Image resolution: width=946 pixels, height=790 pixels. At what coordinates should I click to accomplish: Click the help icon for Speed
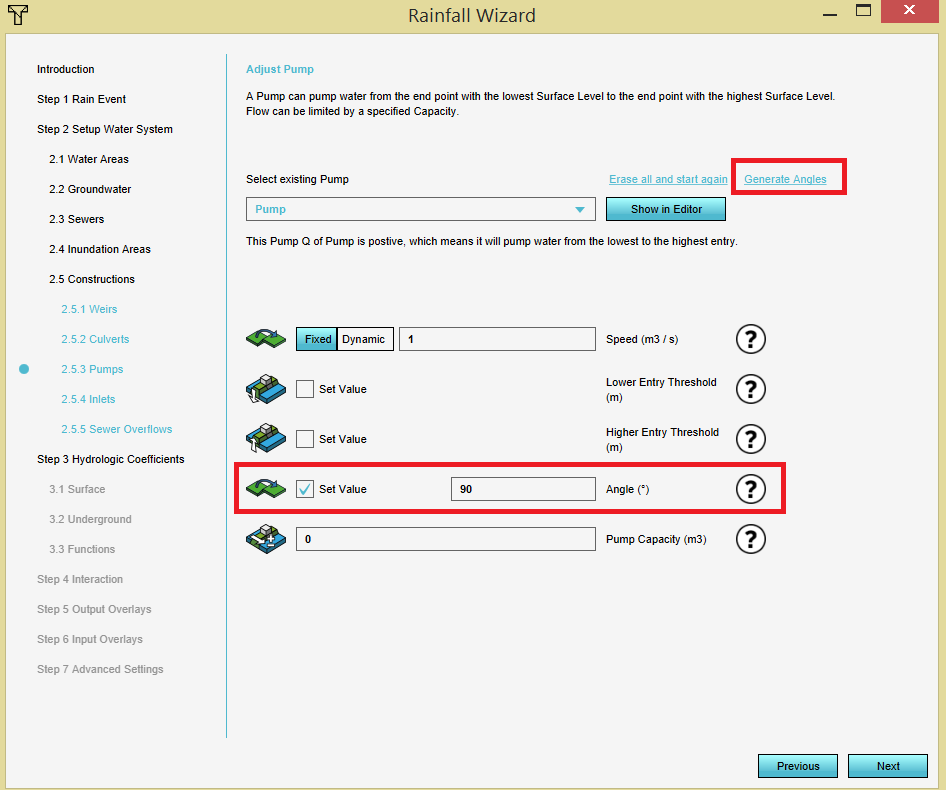click(x=750, y=339)
